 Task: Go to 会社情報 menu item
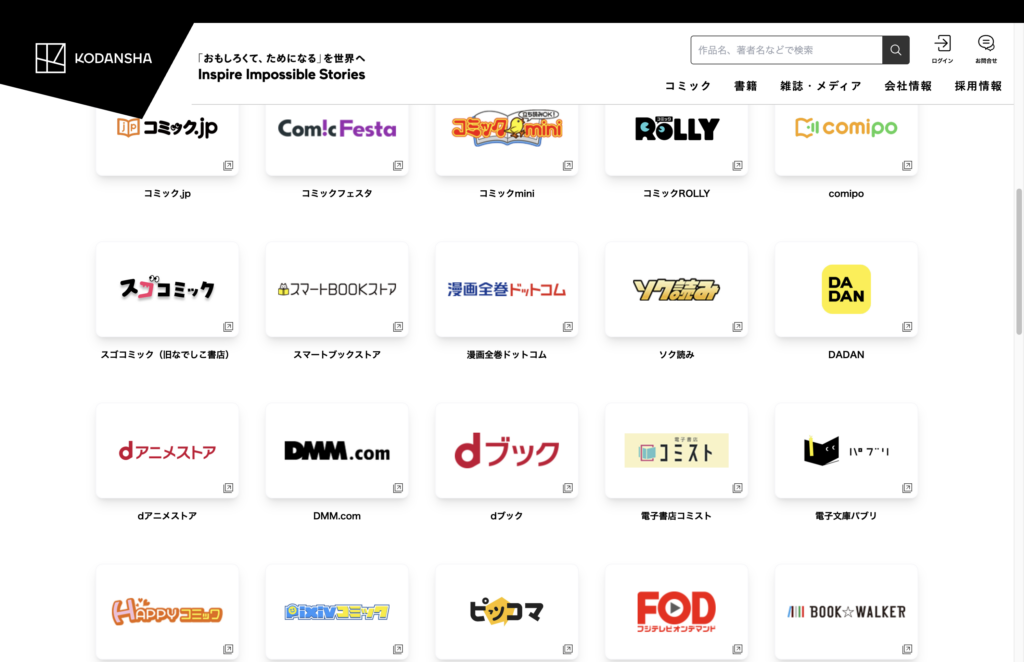click(907, 86)
